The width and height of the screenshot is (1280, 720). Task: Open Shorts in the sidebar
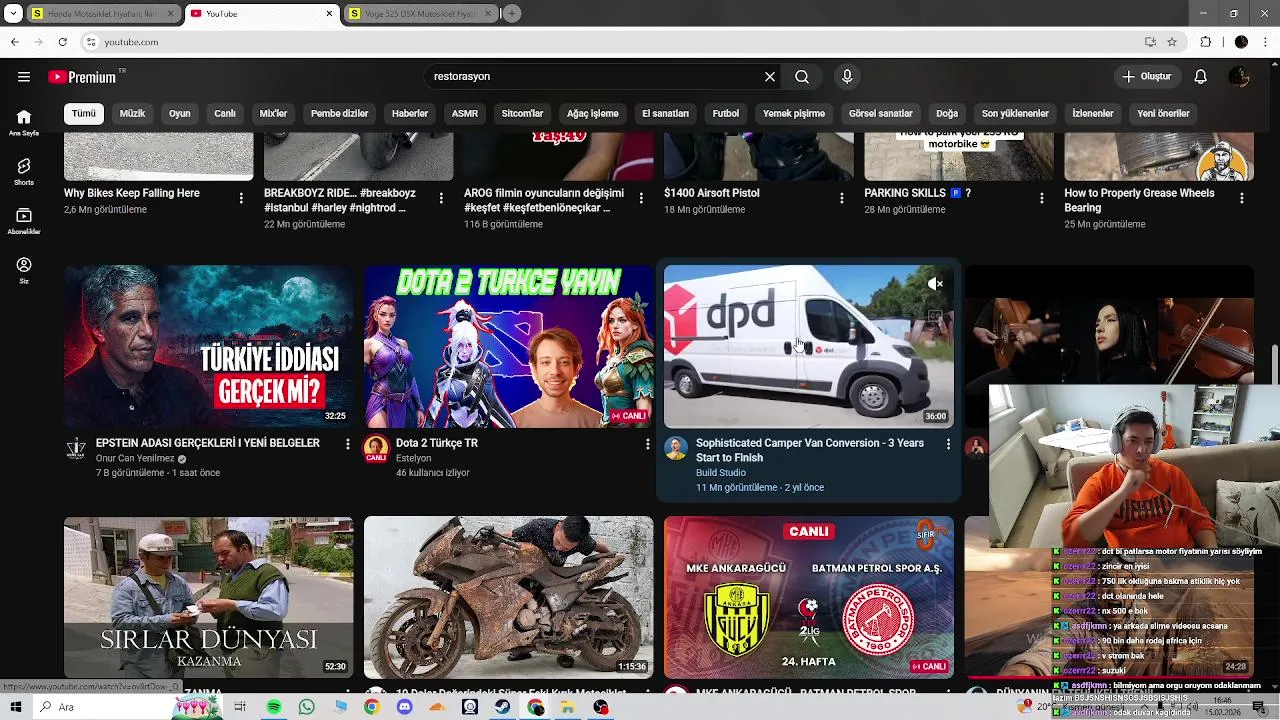point(24,171)
